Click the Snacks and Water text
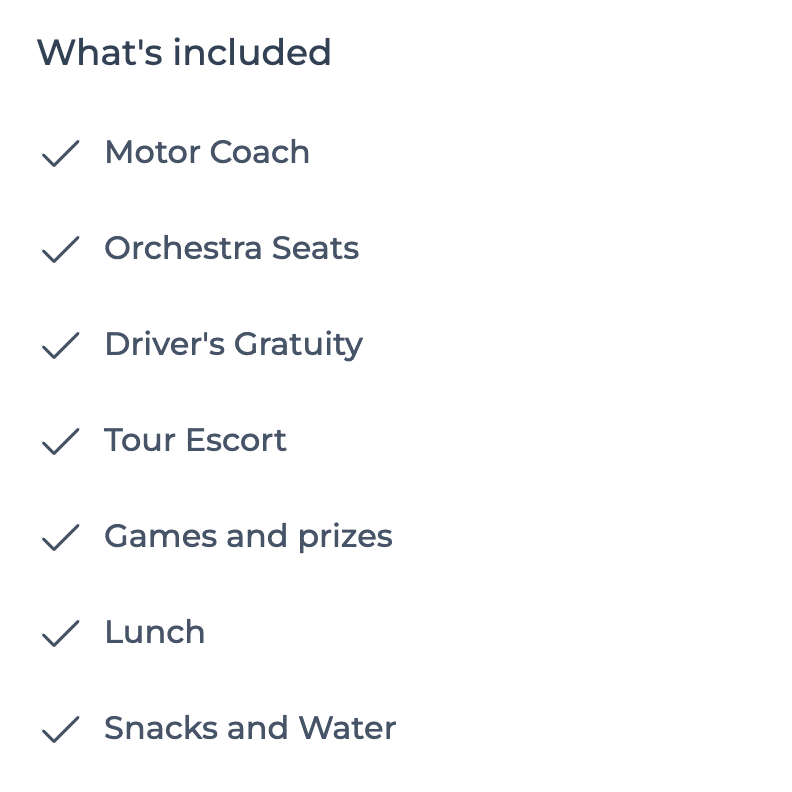The height and width of the screenshot is (792, 792). tap(250, 728)
